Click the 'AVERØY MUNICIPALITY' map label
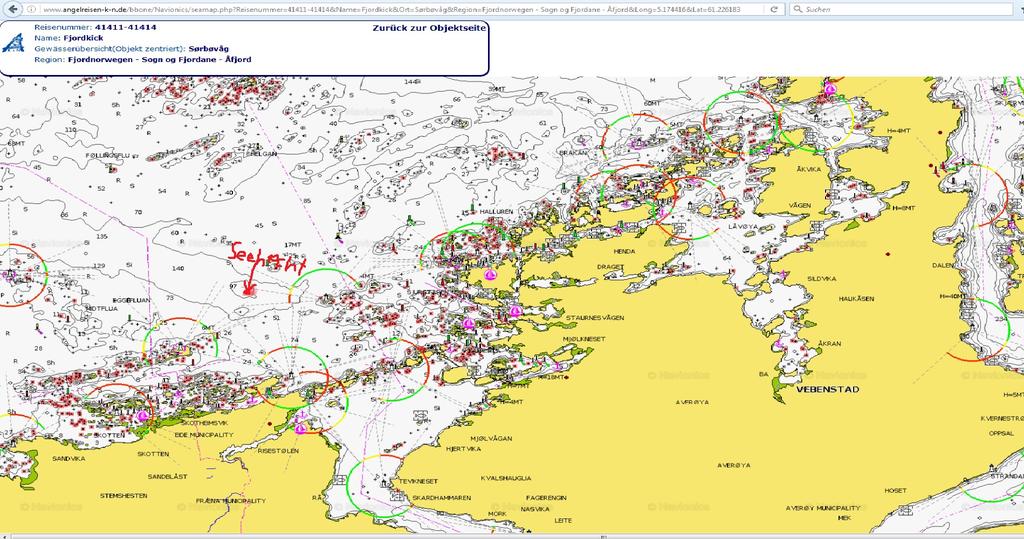This screenshot has width=1024, height=539. (x=822, y=508)
